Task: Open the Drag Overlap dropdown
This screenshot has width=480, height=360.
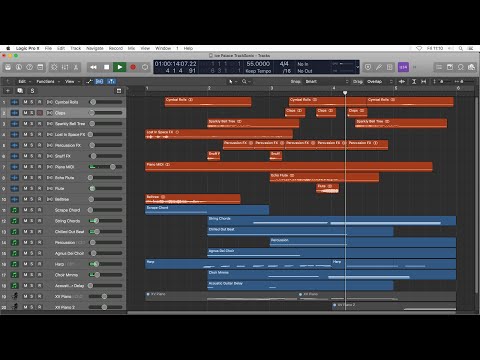Action: (380, 81)
